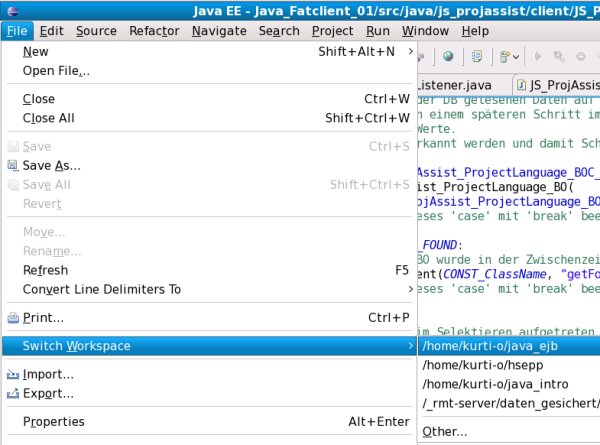Open the Navigate menu in menu bar

click(x=219, y=31)
